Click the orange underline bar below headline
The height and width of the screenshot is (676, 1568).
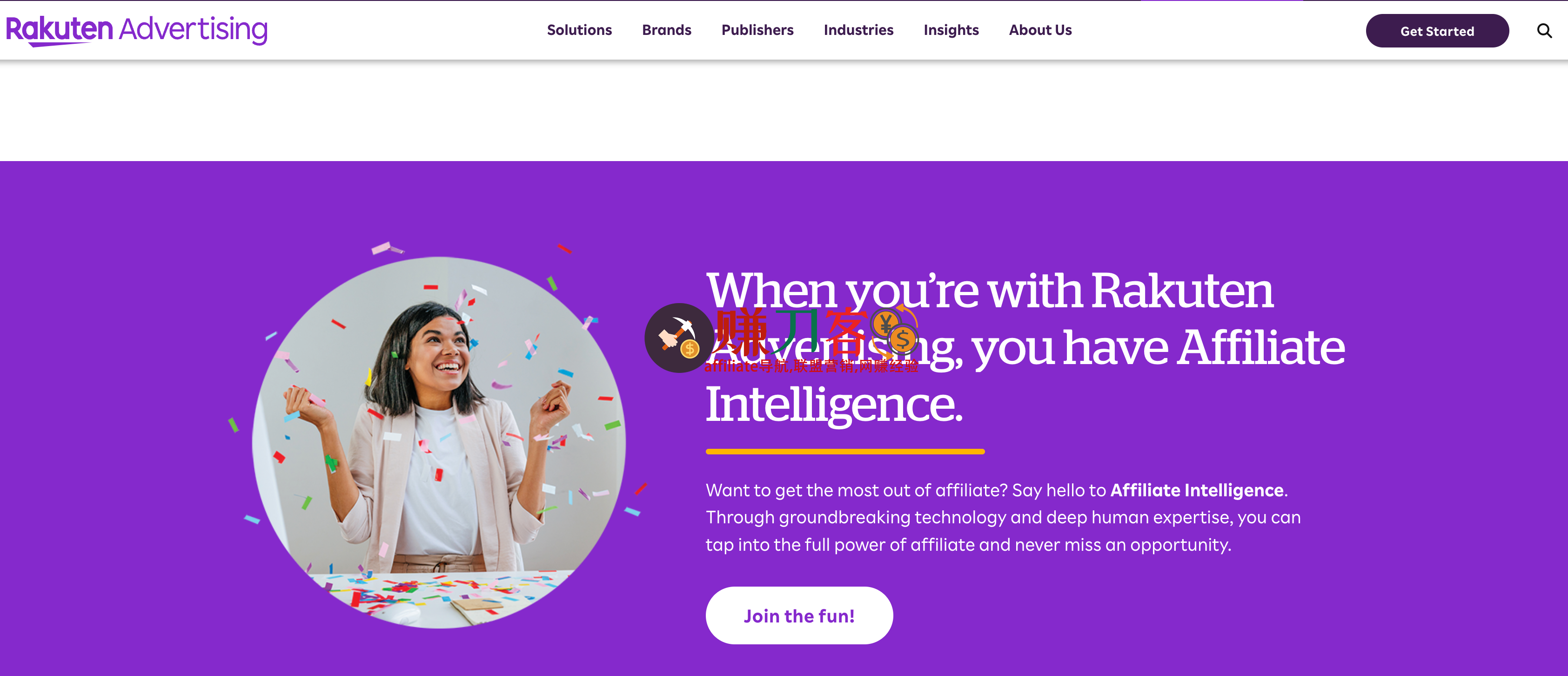(845, 451)
